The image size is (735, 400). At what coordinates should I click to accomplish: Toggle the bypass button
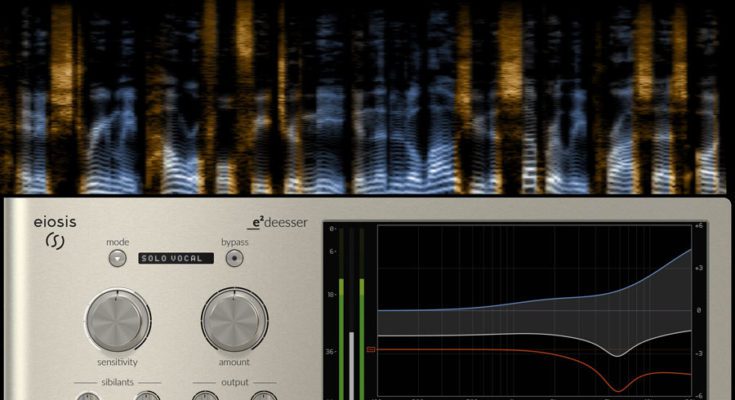point(234,258)
